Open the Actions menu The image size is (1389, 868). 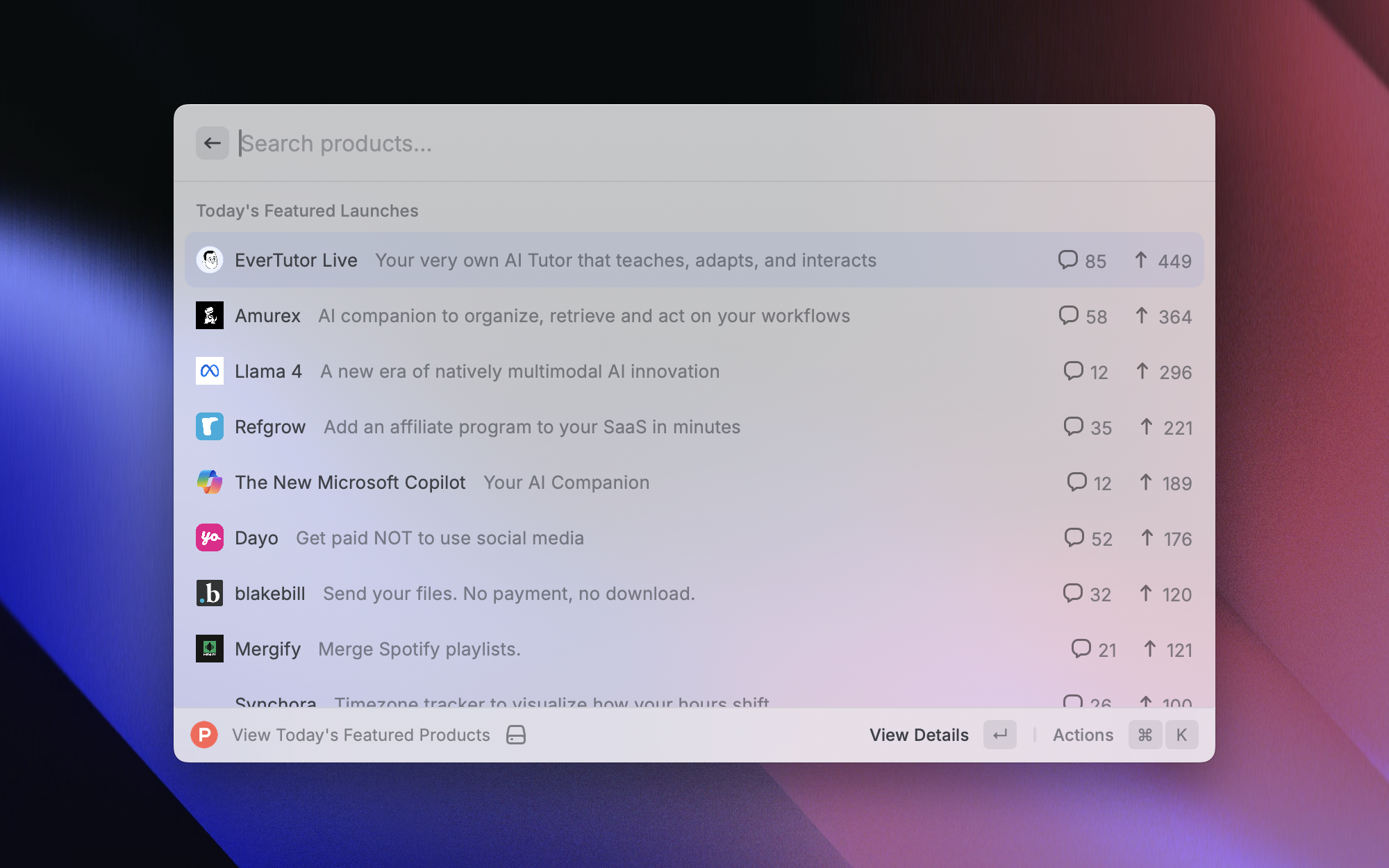click(x=1083, y=735)
